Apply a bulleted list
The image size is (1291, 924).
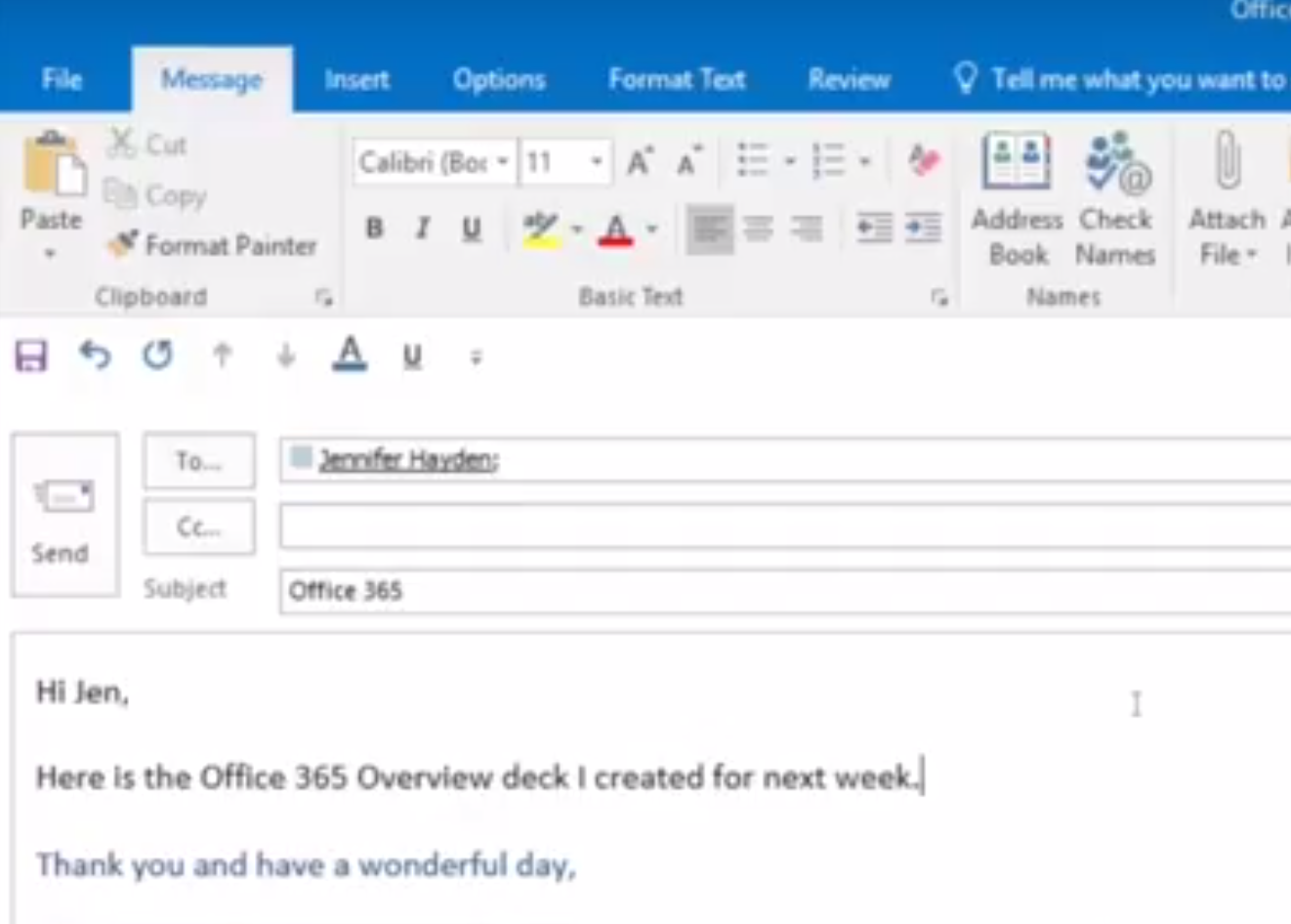[753, 160]
